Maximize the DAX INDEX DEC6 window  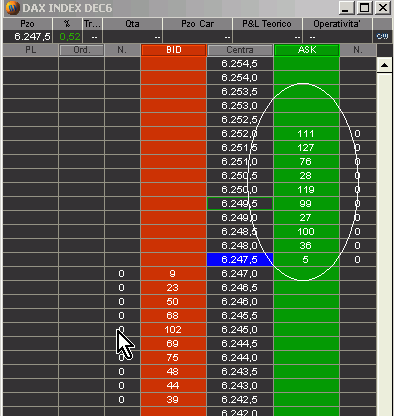(x=364, y=8)
